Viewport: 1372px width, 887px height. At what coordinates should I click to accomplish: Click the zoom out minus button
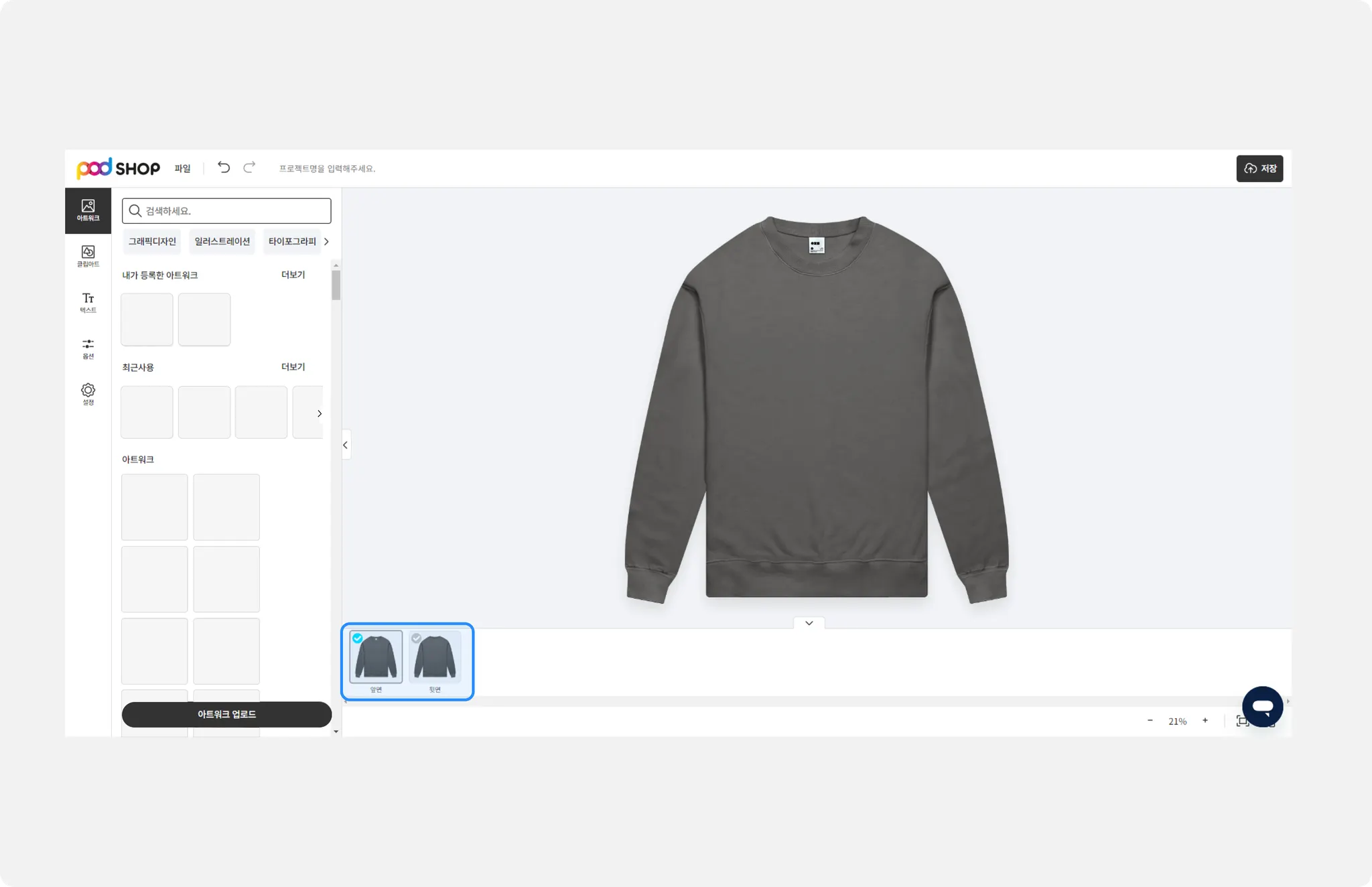point(1150,721)
